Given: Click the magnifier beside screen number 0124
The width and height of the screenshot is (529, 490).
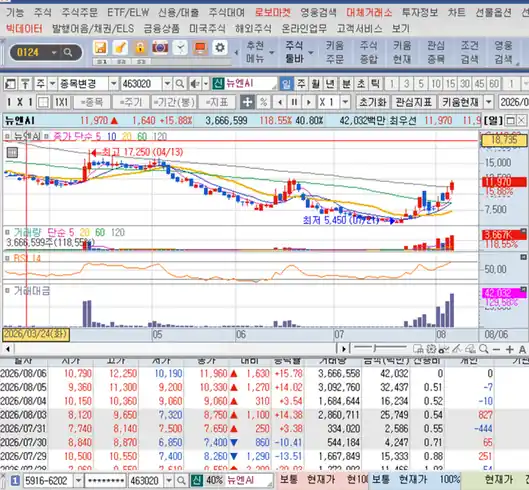Looking at the screenshot, I should coord(68,52).
